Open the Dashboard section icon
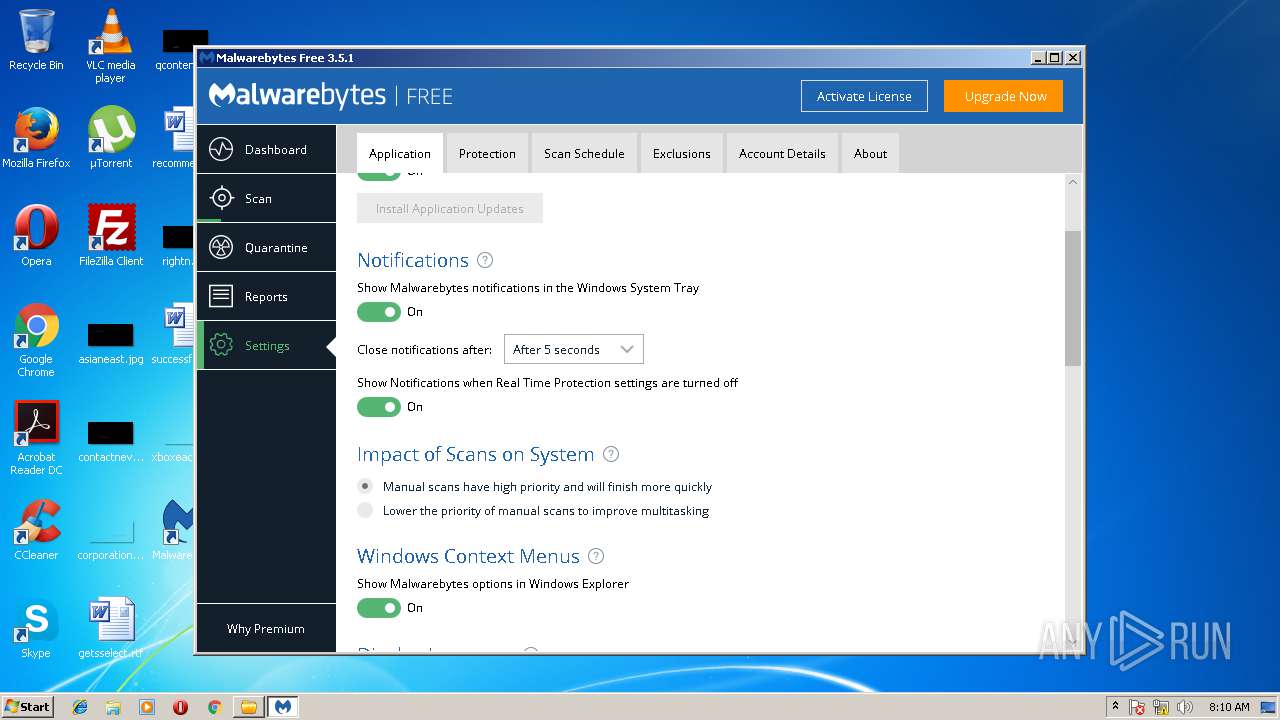Viewport: 1280px width, 720px height. click(221, 150)
